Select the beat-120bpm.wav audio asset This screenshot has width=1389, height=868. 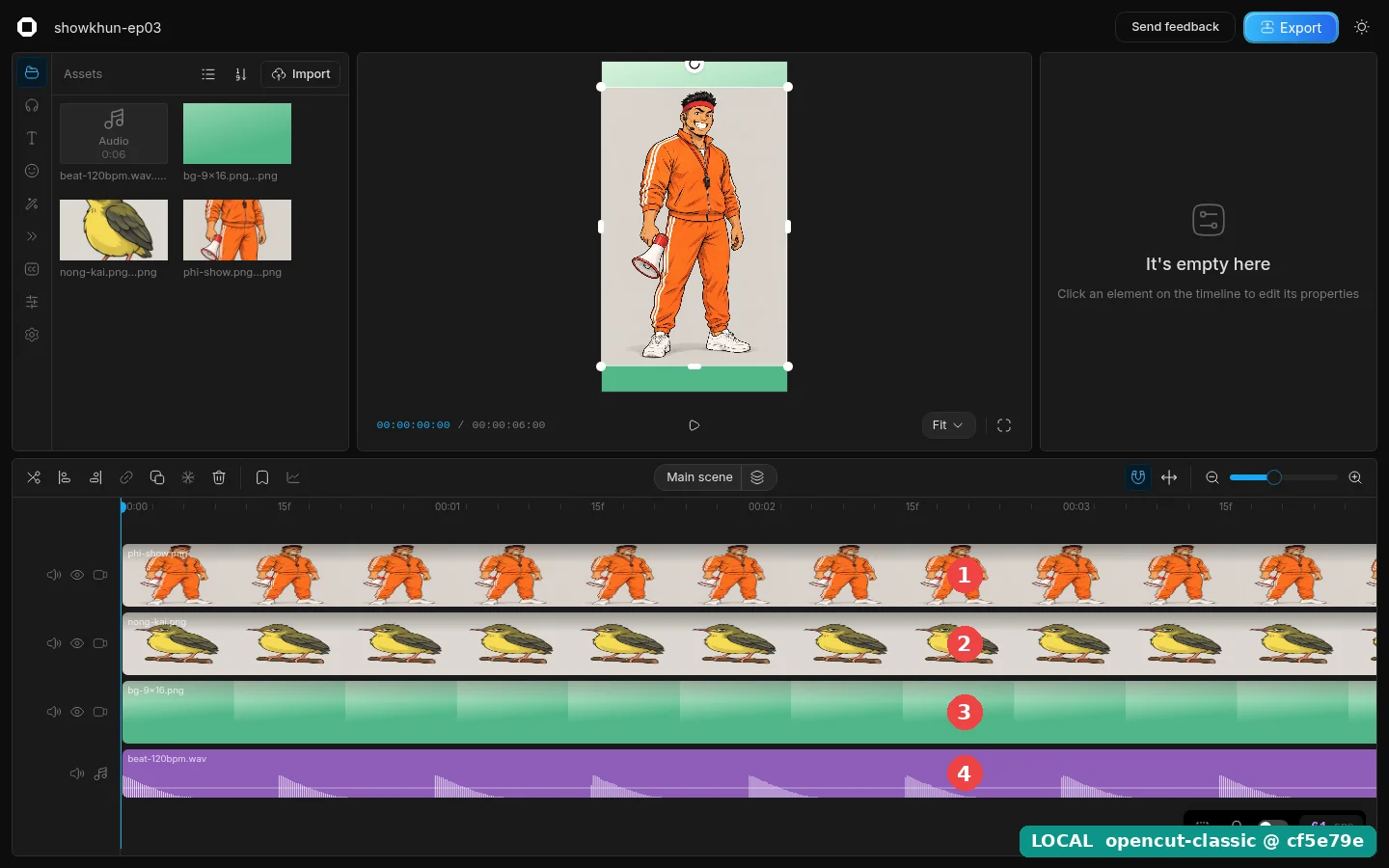[114, 133]
